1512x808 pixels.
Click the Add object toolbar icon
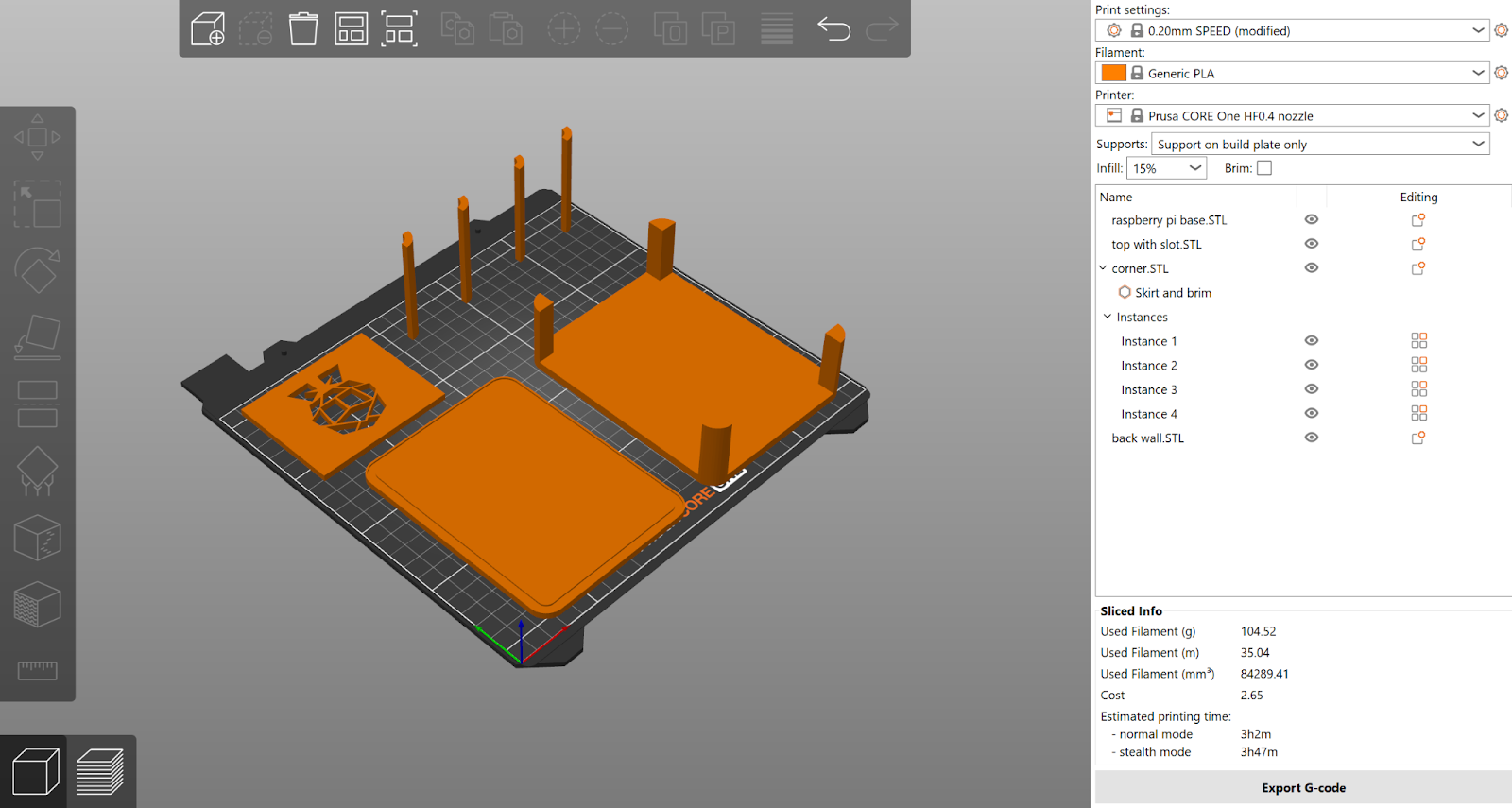pyautogui.click(x=208, y=29)
